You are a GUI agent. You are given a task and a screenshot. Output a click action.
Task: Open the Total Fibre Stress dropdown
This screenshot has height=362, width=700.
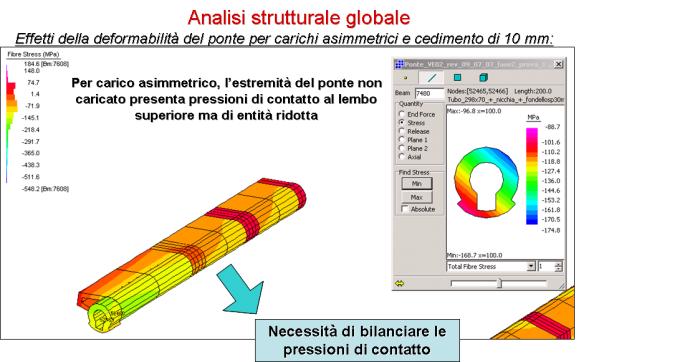[x=531, y=266]
